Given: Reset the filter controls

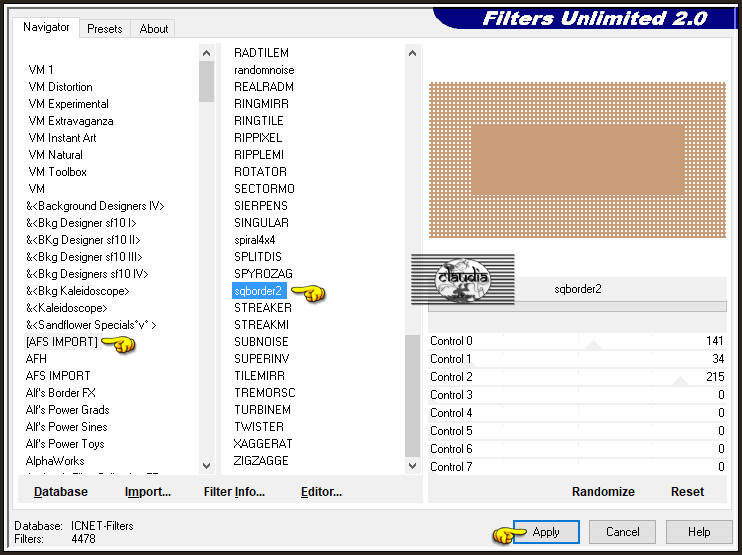Looking at the screenshot, I should click(x=687, y=492).
